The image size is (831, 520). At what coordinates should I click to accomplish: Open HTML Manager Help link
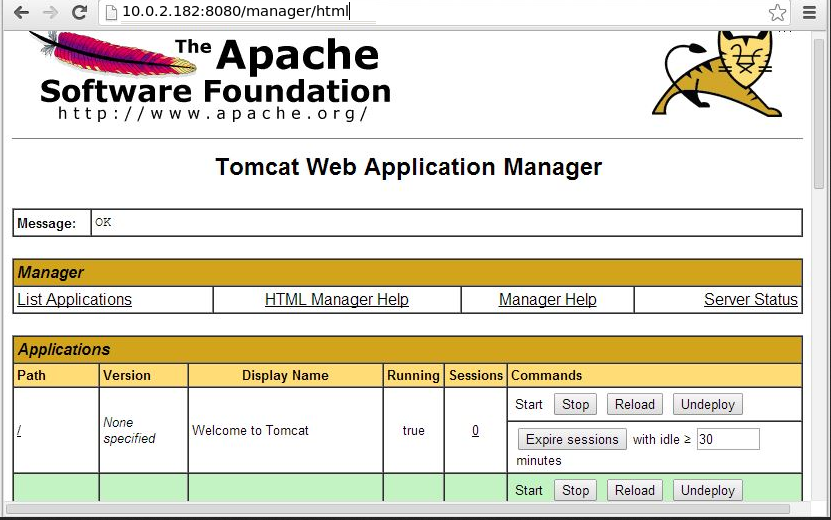[x=337, y=299]
